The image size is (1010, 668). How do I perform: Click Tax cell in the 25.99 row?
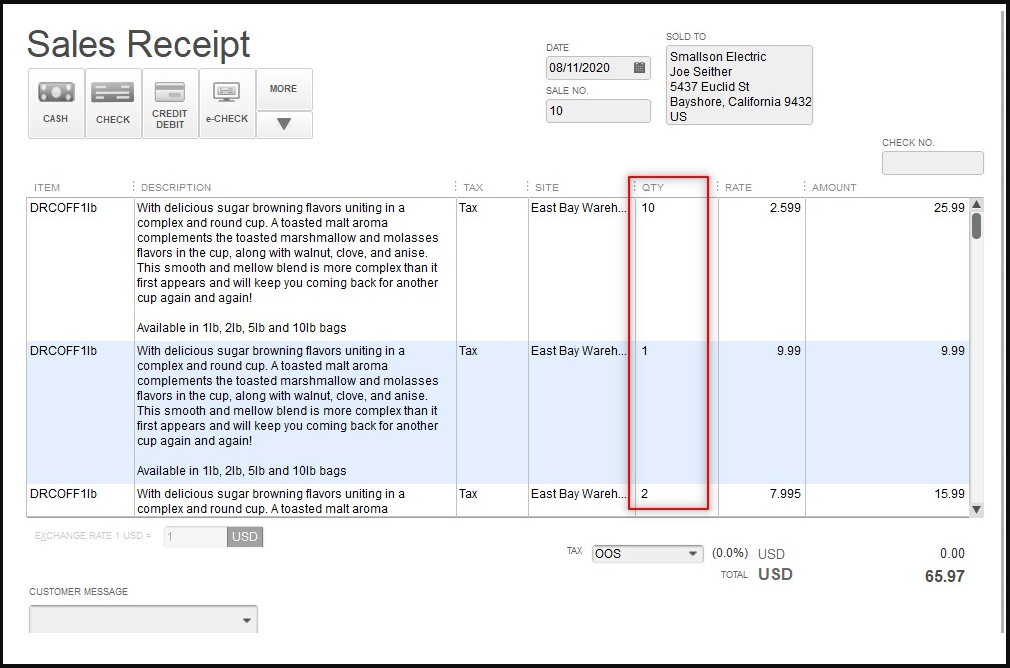pyautogui.click(x=492, y=269)
